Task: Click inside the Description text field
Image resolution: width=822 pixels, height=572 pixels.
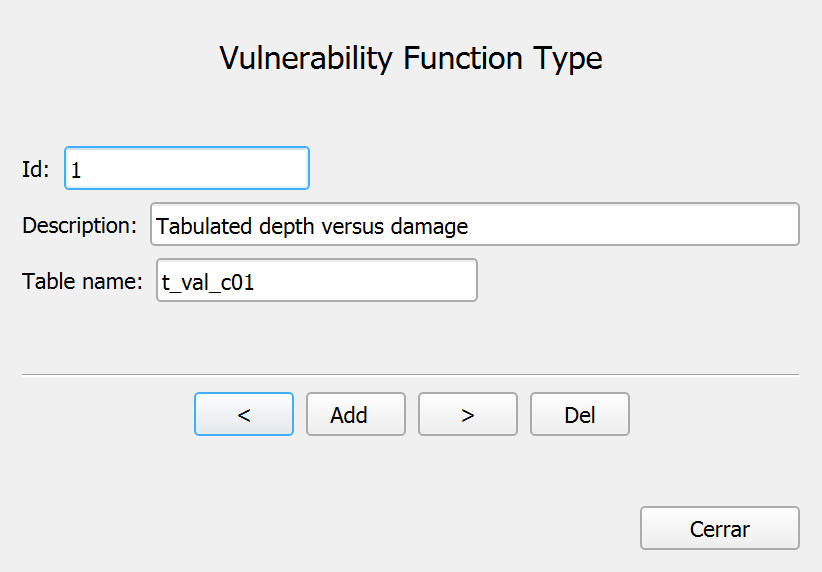Action: click(475, 224)
